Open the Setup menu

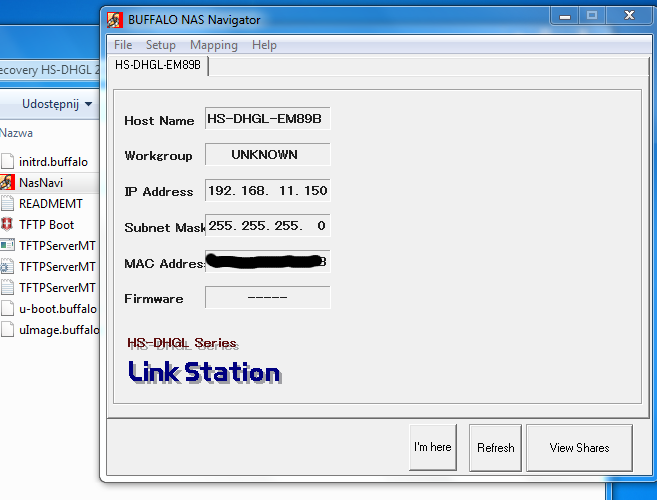click(160, 45)
